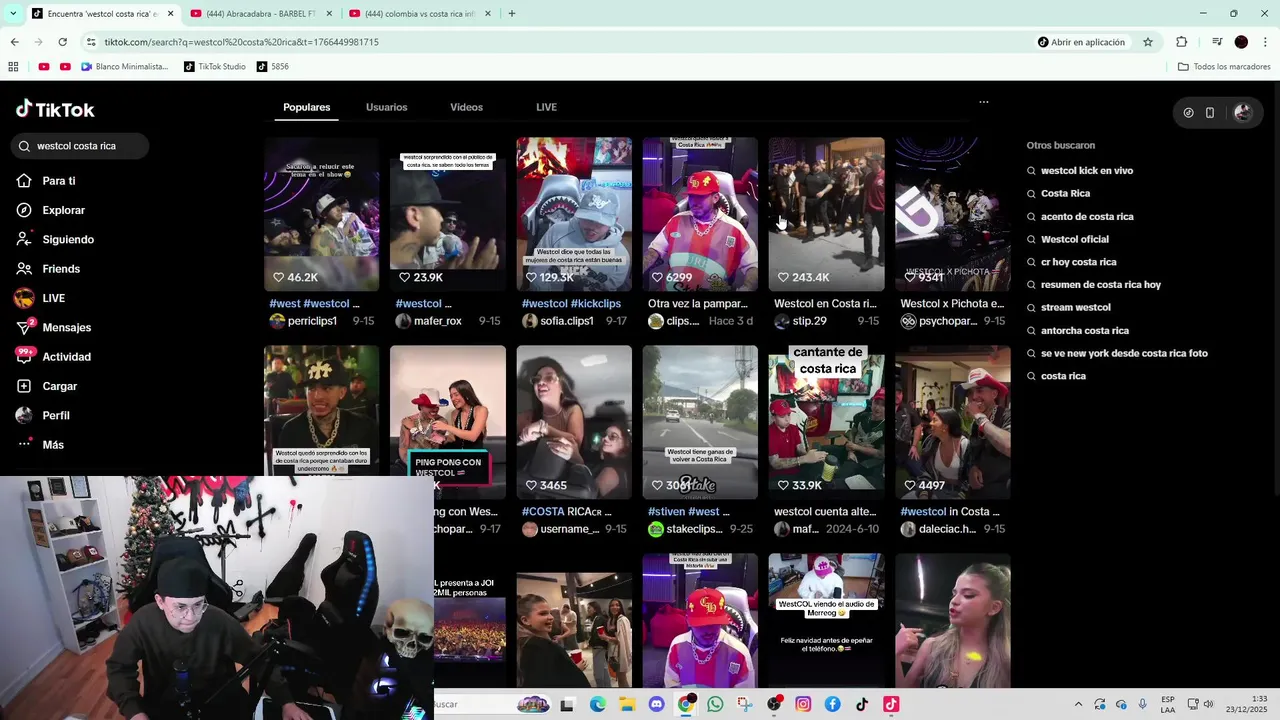Open Discord from taskbar
The width and height of the screenshot is (1280, 720).
point(656,704)
